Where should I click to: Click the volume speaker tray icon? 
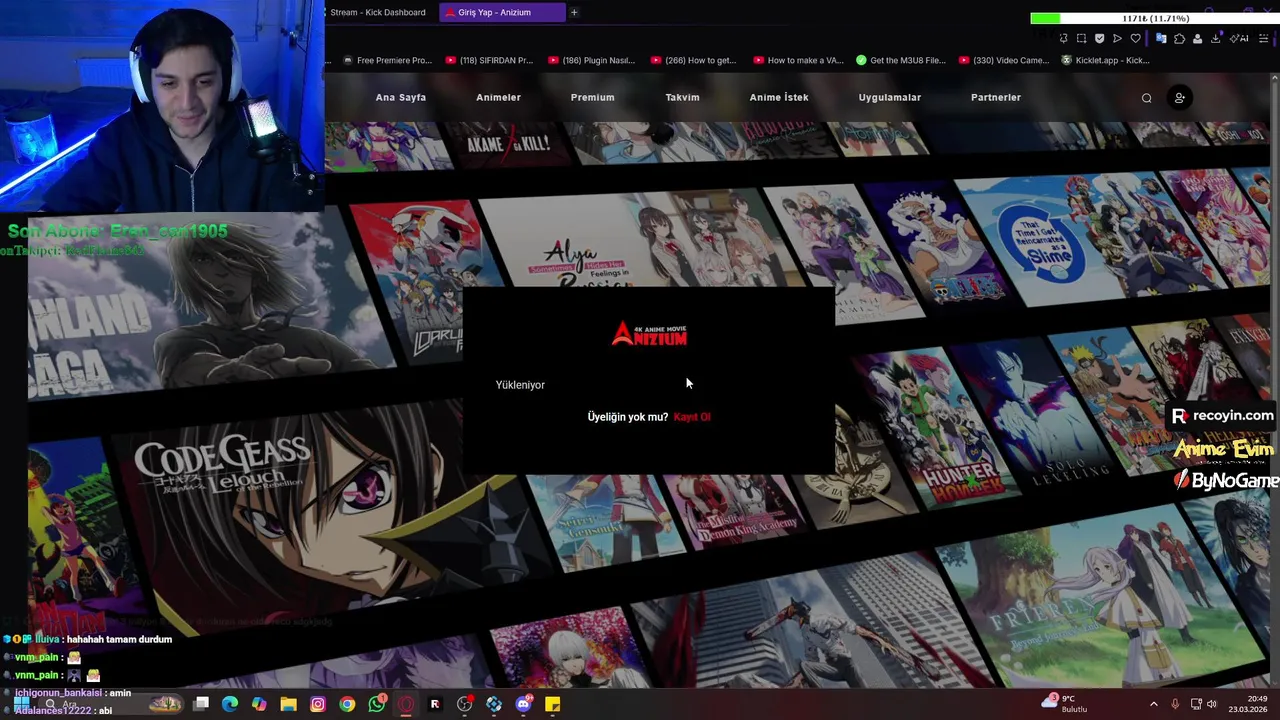[1212, 704]
